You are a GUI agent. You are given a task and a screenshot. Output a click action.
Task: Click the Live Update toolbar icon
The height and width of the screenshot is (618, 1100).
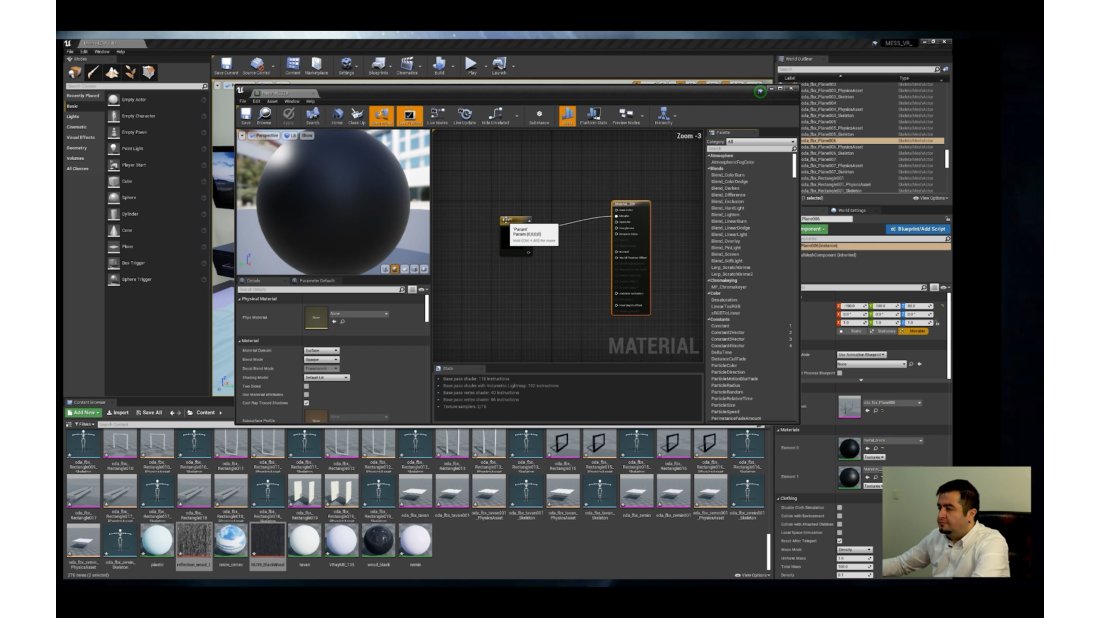coord(465,115)
